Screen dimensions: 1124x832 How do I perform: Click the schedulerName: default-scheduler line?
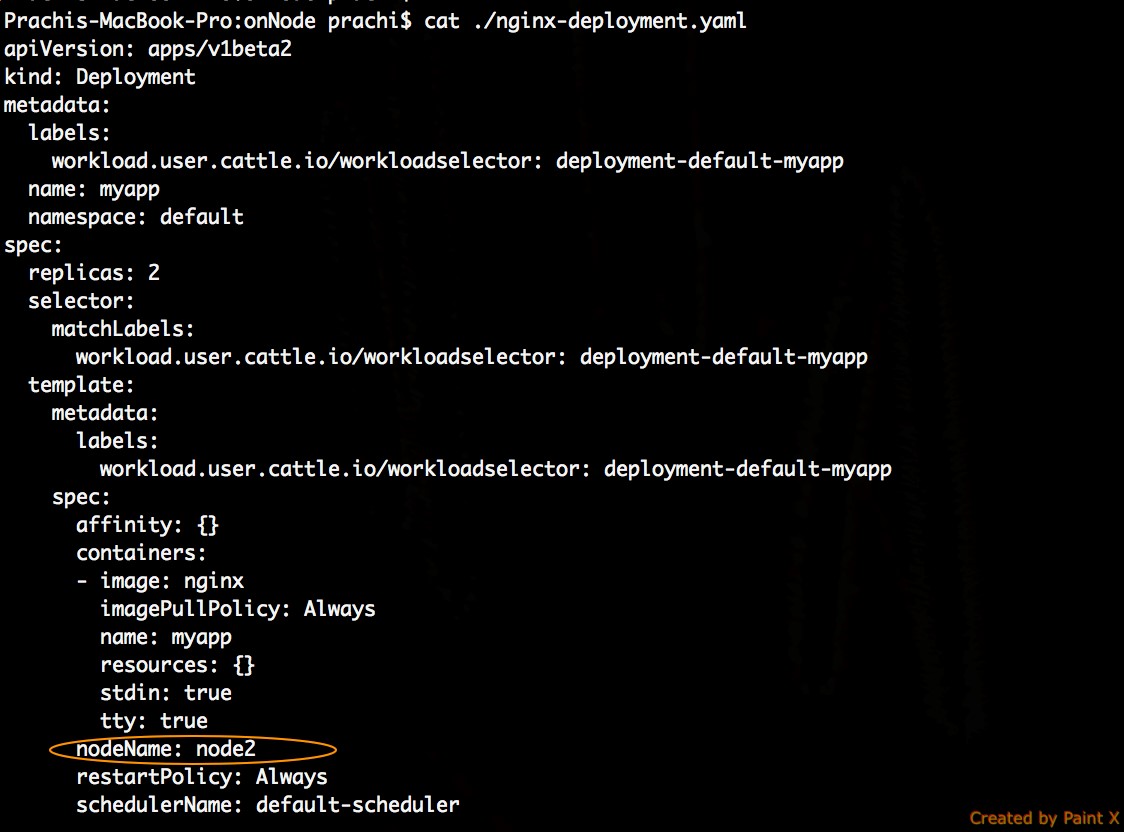tap(268, 805)
